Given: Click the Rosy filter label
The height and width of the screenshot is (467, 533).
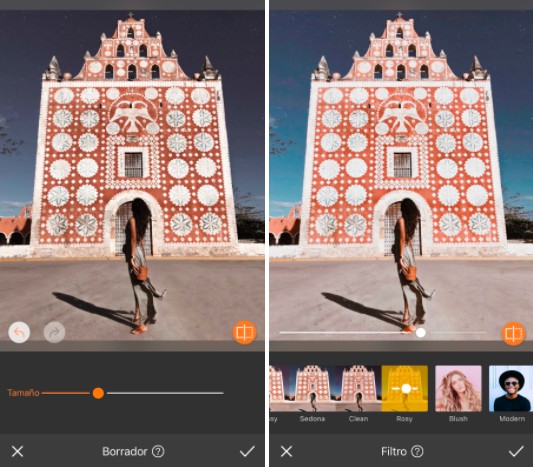Looking at the screenshot, I should click(x=405, y=419).
